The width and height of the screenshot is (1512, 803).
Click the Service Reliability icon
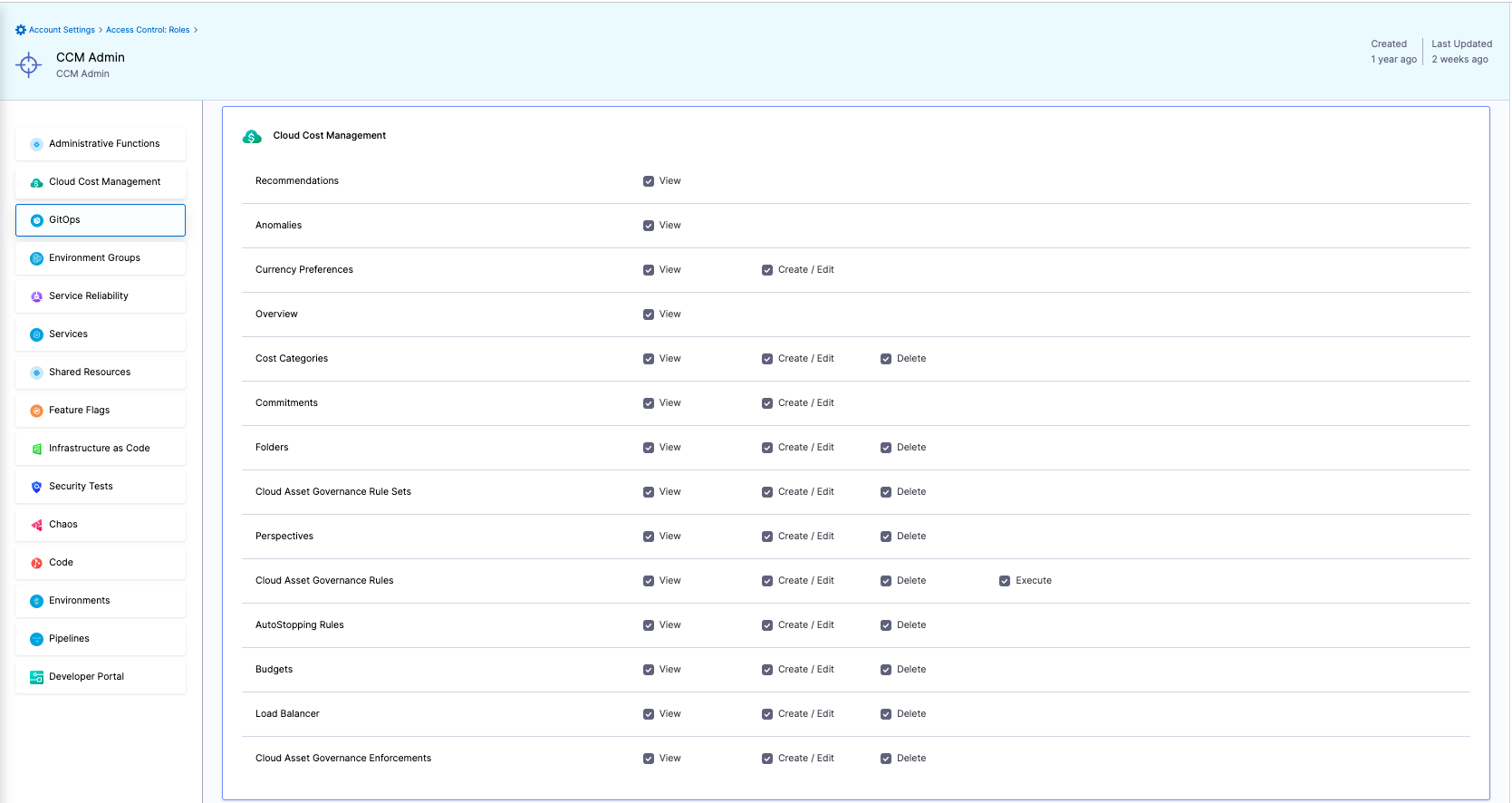(36, 296)
